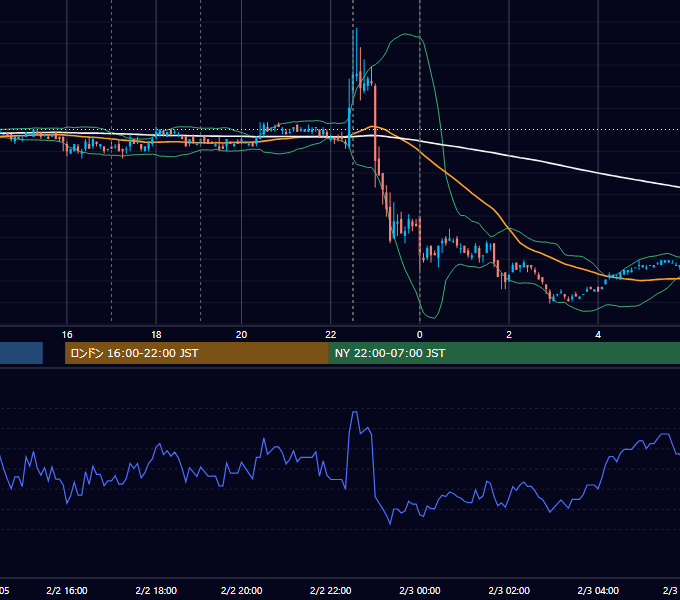Image resolution: width=680 pixels, height=600 pixels.
Task: Select the NY 22:00-07:00 JST session bar
Action: [x=504, y=353]
